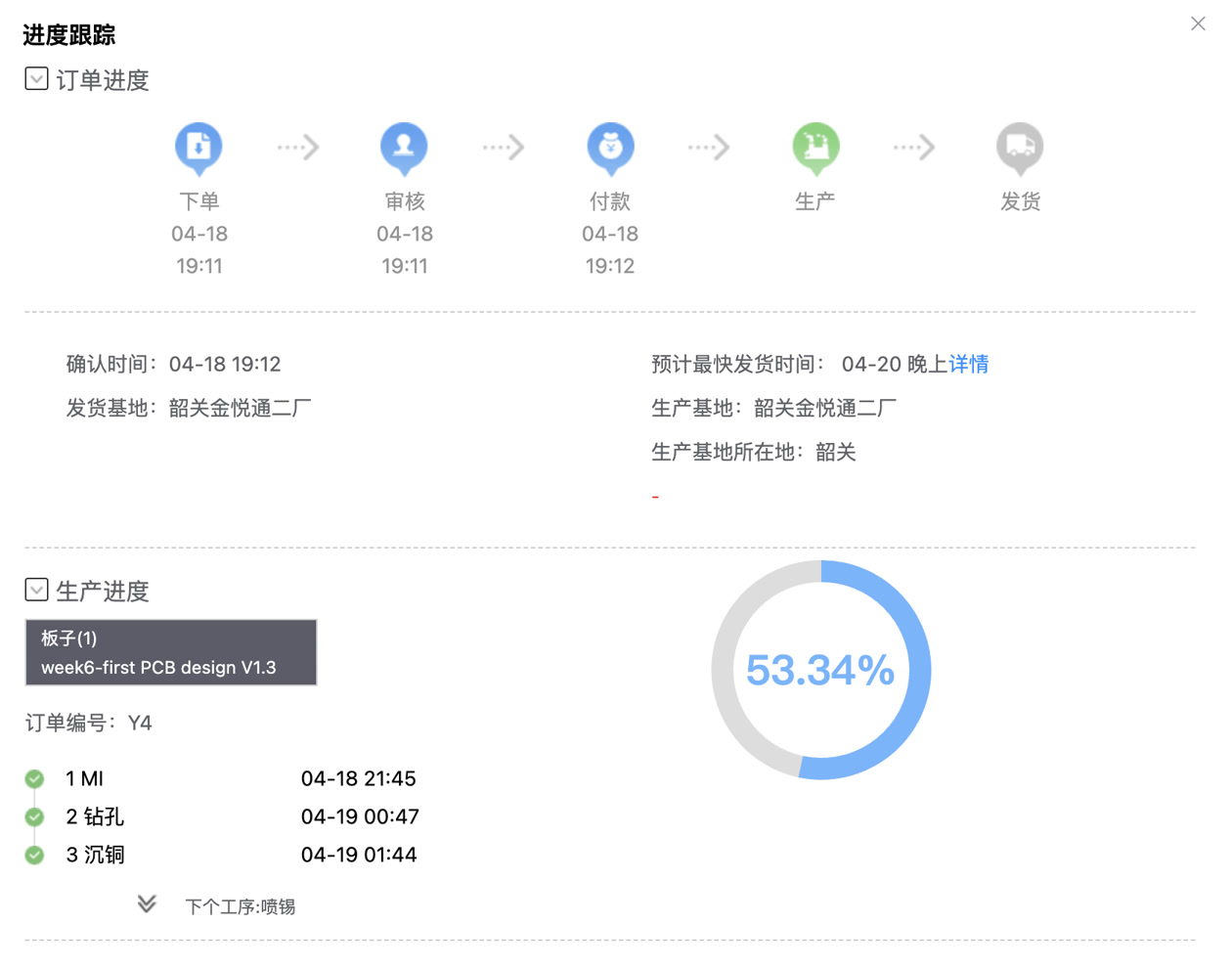The width and height of the screenshot is (1232, 968).
Task: Click the 进度跟踪 dialog title
Action: coord(69,35)
